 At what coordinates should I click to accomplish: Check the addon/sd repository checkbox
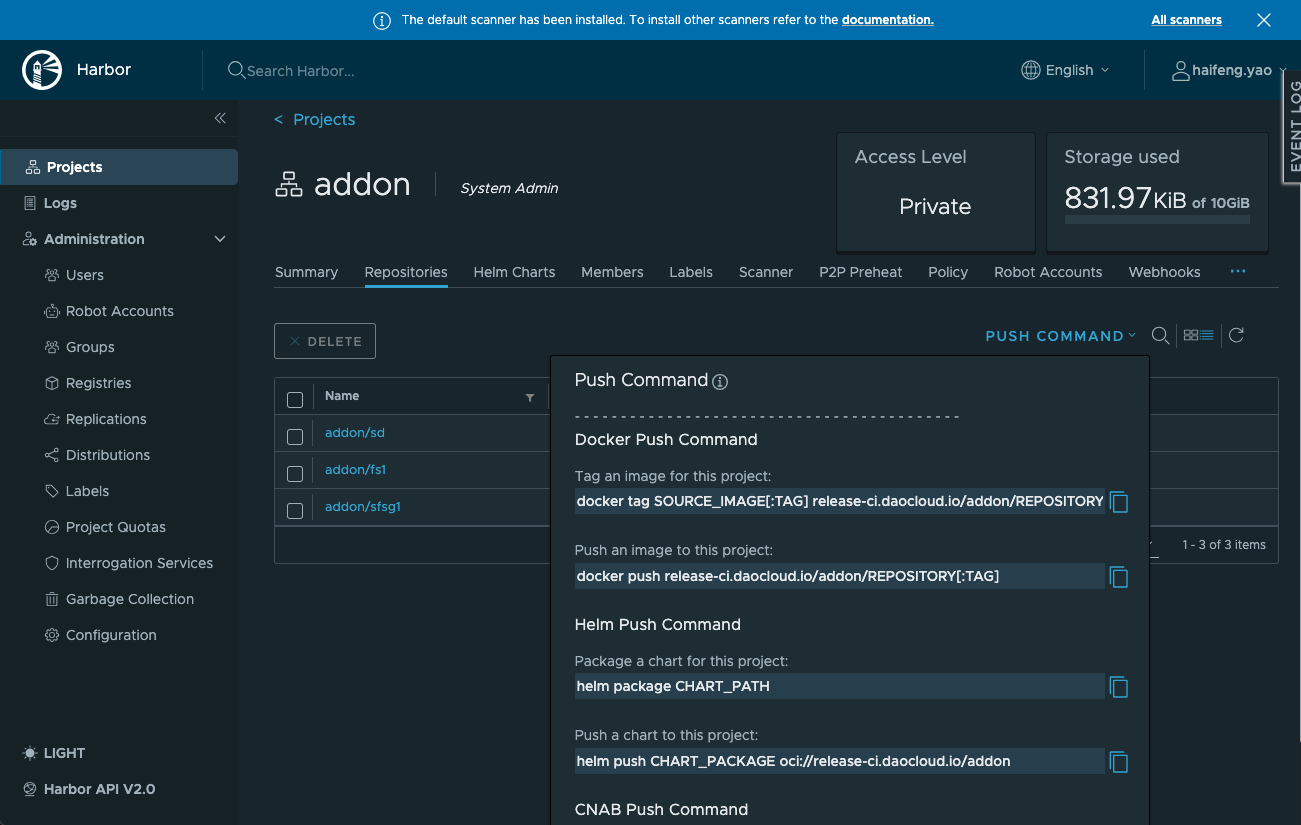click(x=295, y=437)
